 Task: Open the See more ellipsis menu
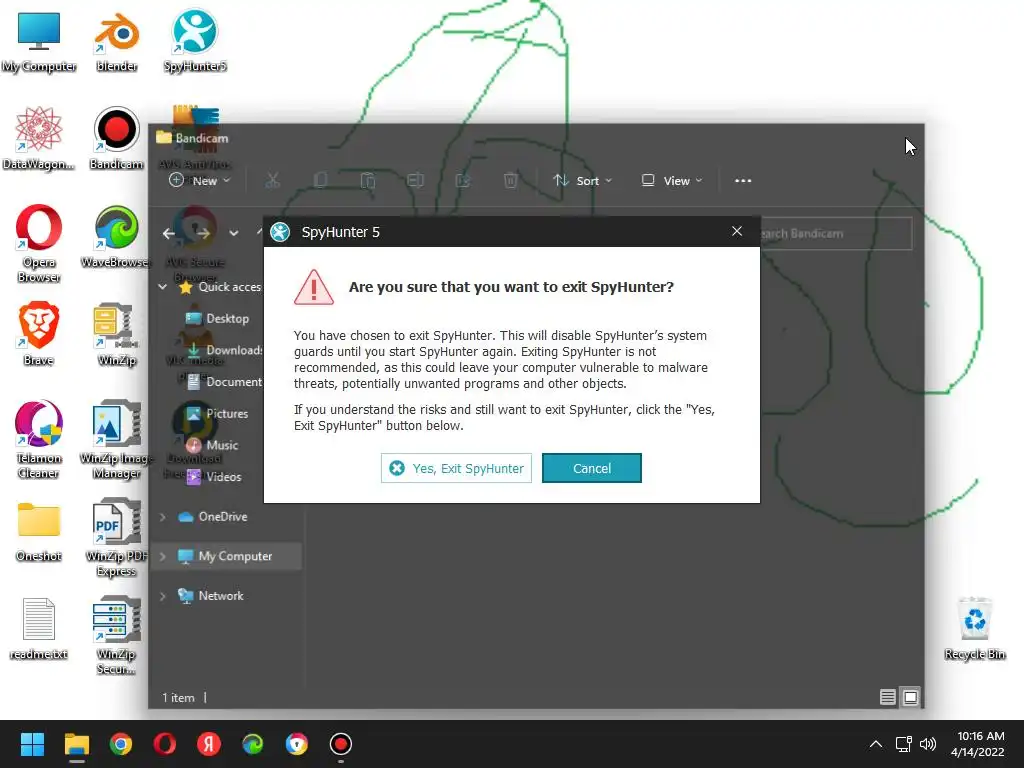[743, 180]
